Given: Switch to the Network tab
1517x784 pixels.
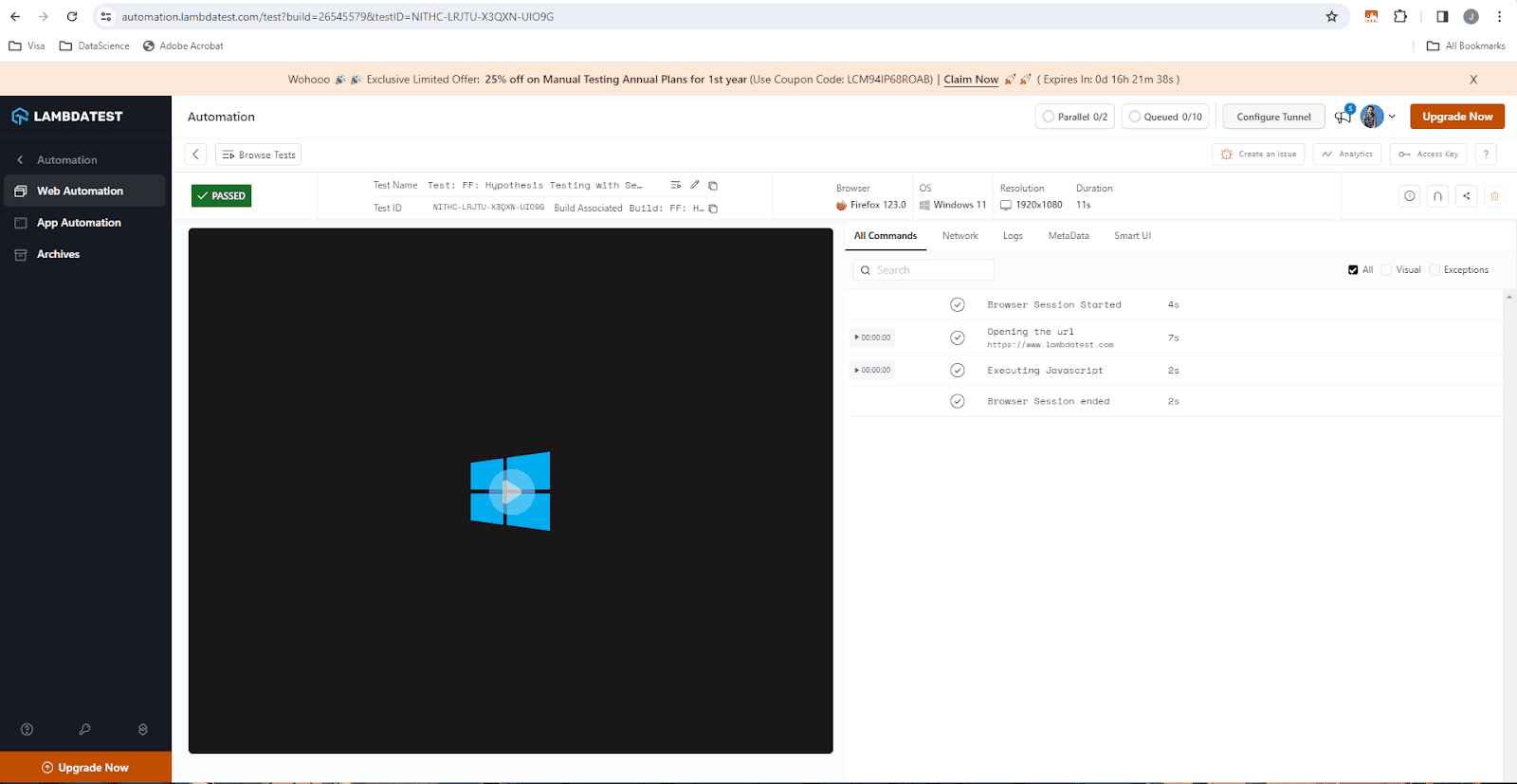Looking at the screenshot, I should pyautogui.click(x=960, y=236).
